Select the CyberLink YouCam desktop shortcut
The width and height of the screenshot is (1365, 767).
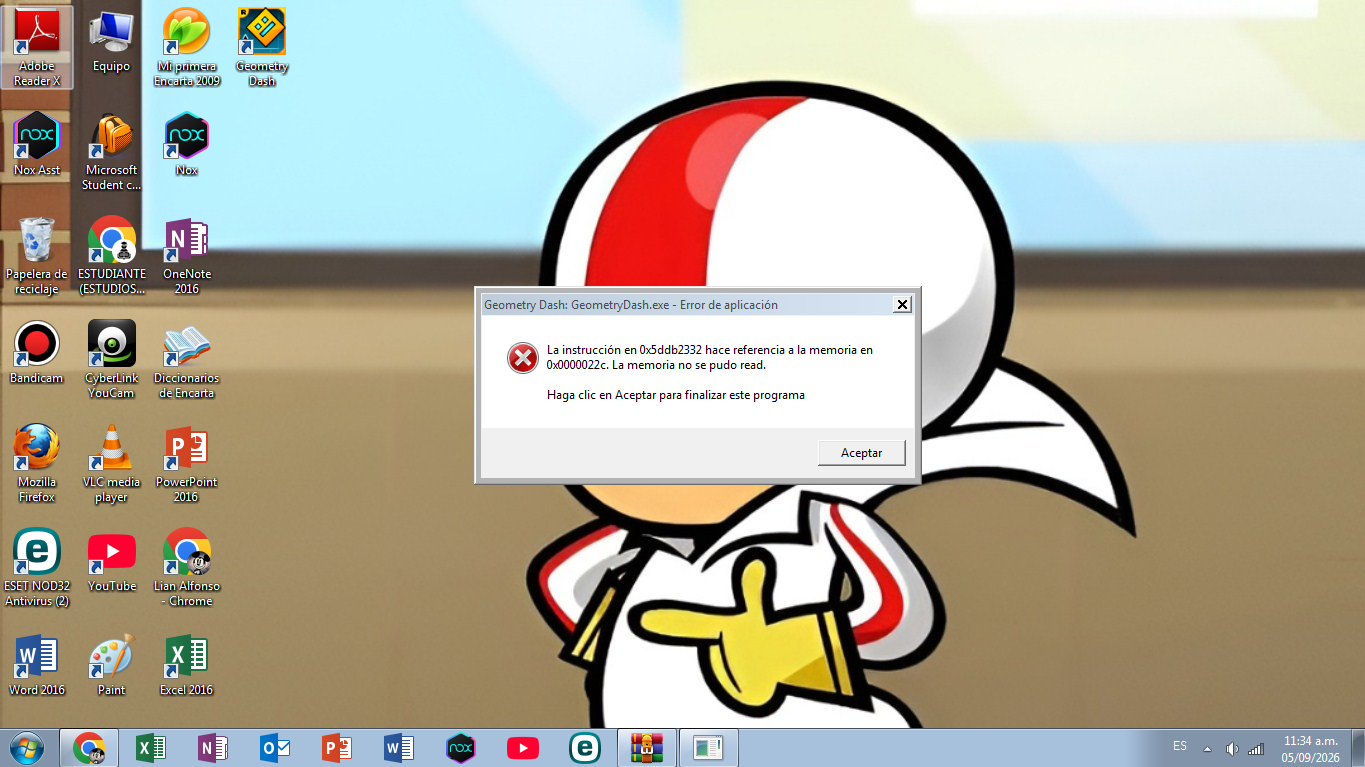[111, 360]
